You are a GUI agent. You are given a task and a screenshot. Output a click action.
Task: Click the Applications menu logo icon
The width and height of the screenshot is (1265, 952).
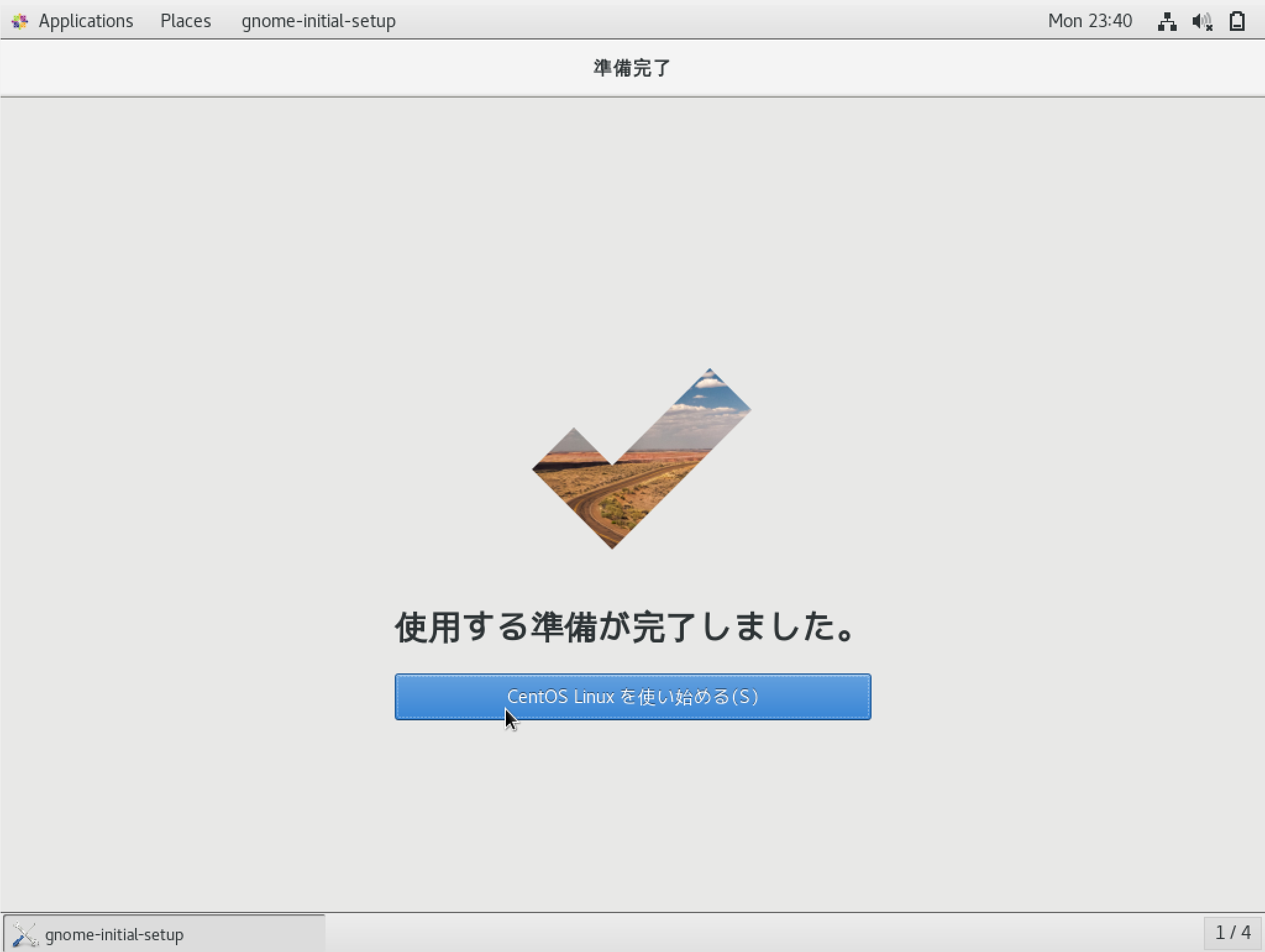pyautogui.click(x=20, y=22)
